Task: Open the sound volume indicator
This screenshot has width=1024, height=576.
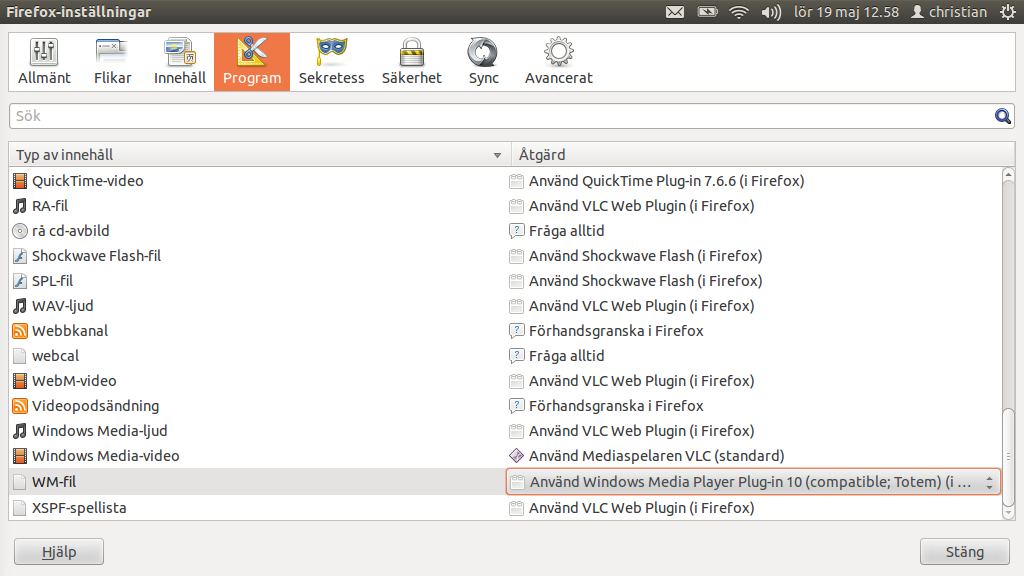Action: point(771,12)
